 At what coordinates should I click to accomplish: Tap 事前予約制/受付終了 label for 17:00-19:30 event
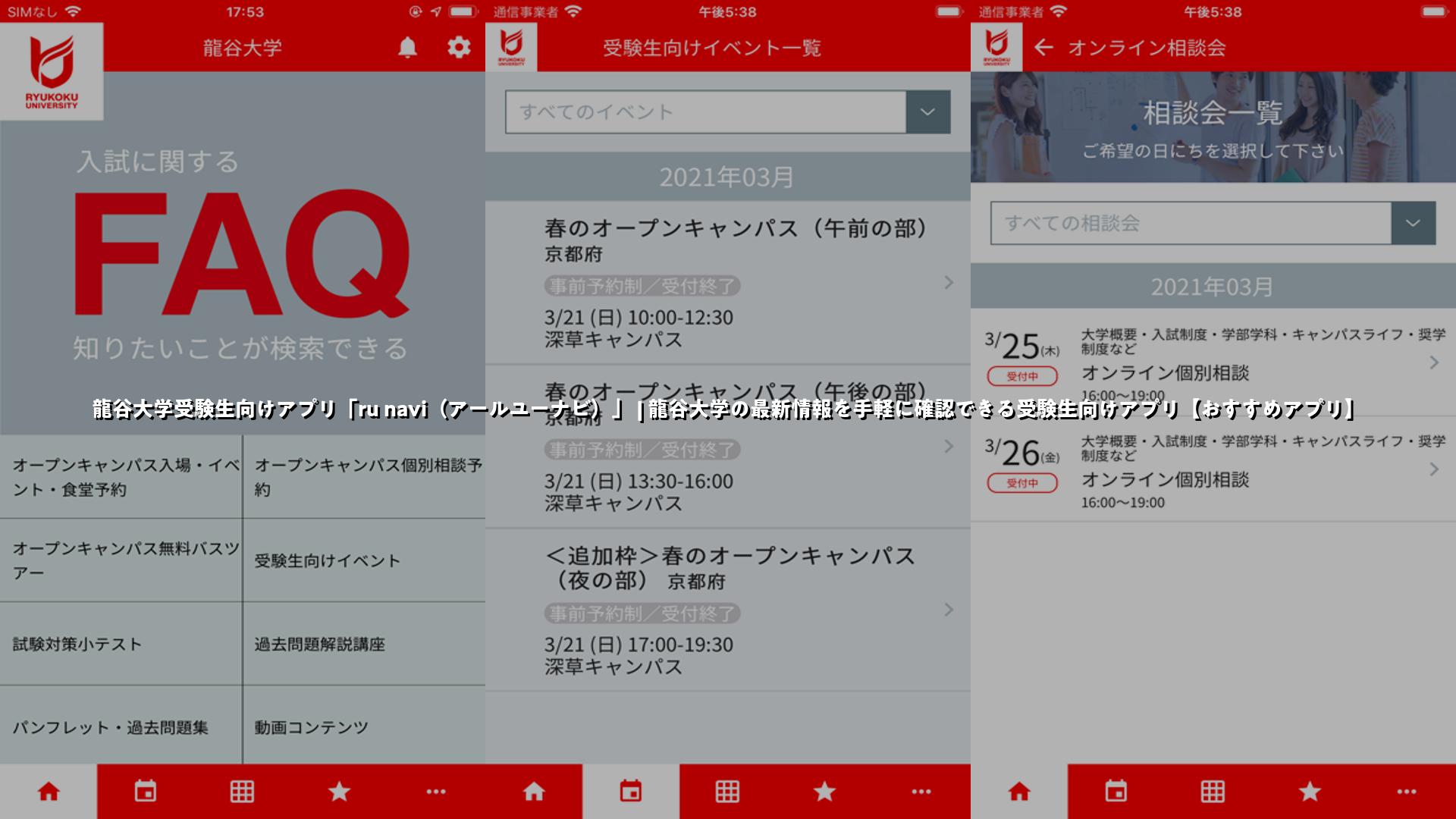(642, 613)
